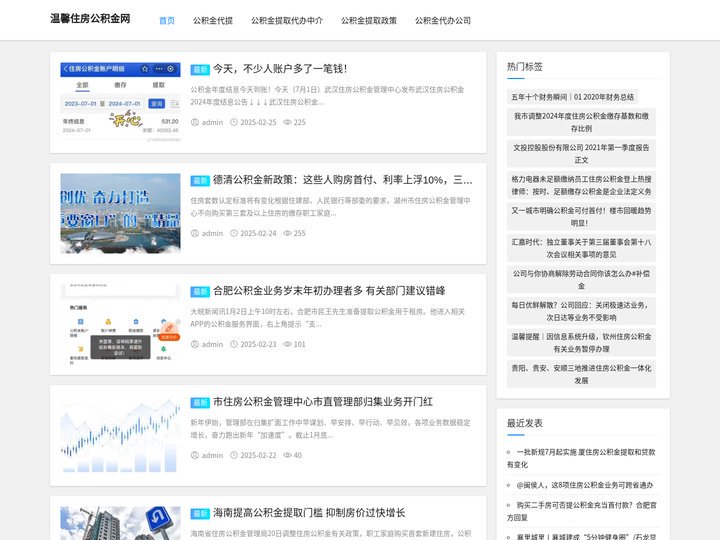The image size is (720, 540).
Task: Click author icon on 2025-02-24 post
Action: [195, 233]
